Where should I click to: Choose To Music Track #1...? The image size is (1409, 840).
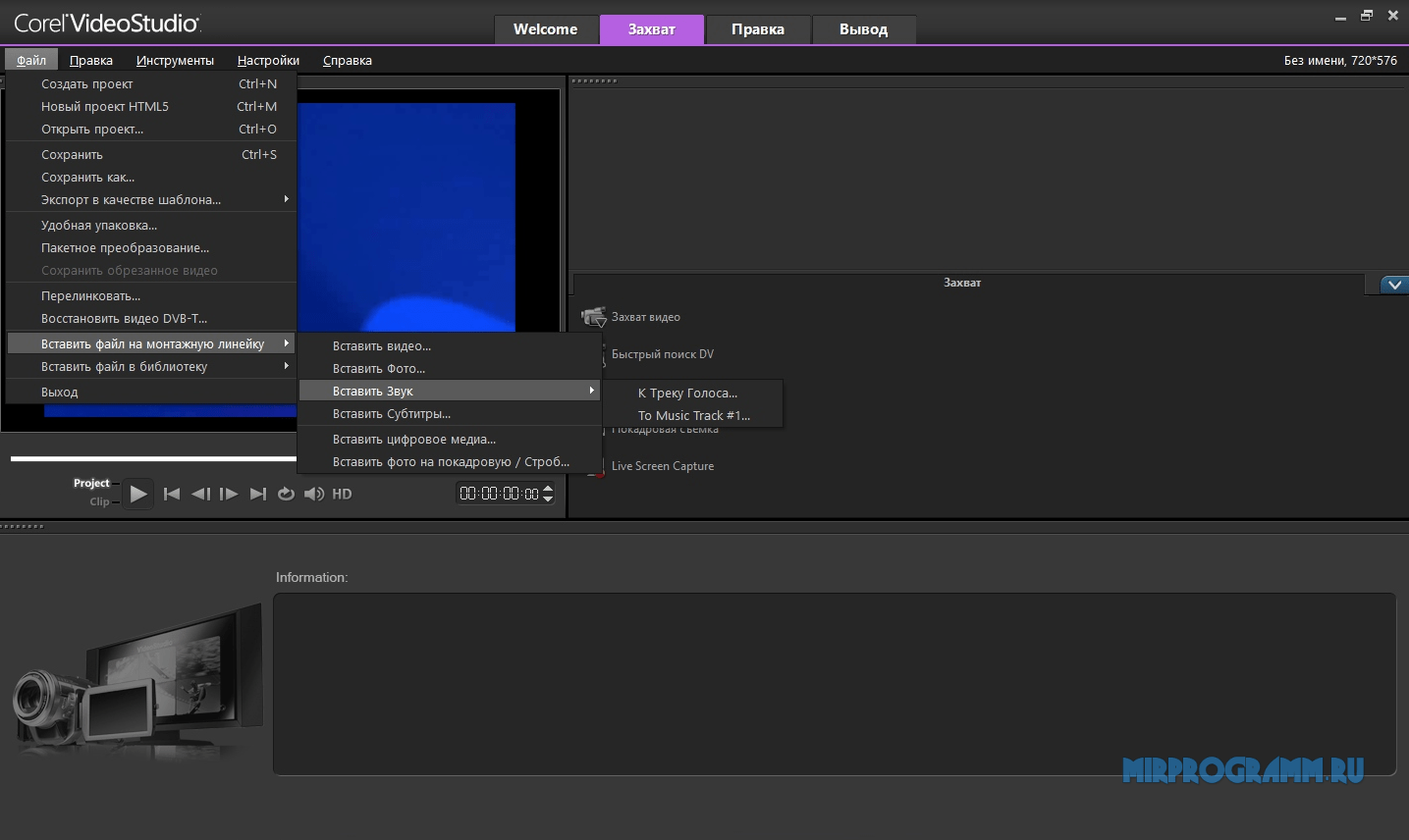pyautogui.click(x=693, y=415)
